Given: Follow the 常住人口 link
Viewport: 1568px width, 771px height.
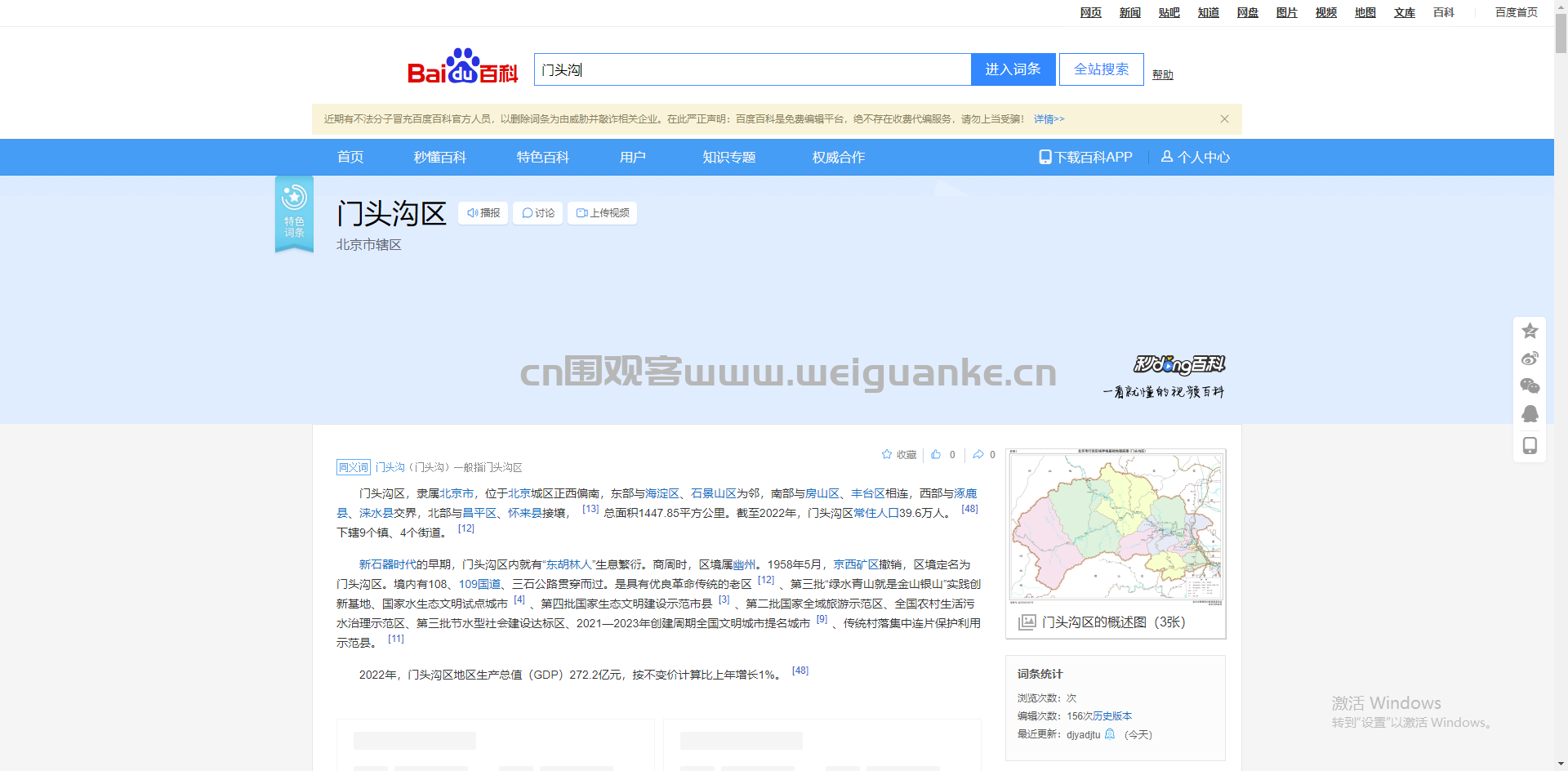Looking at the screenshot, I should point(876,513).
